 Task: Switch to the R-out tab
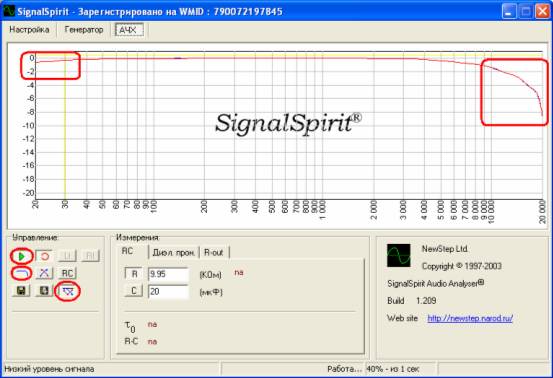214,252
